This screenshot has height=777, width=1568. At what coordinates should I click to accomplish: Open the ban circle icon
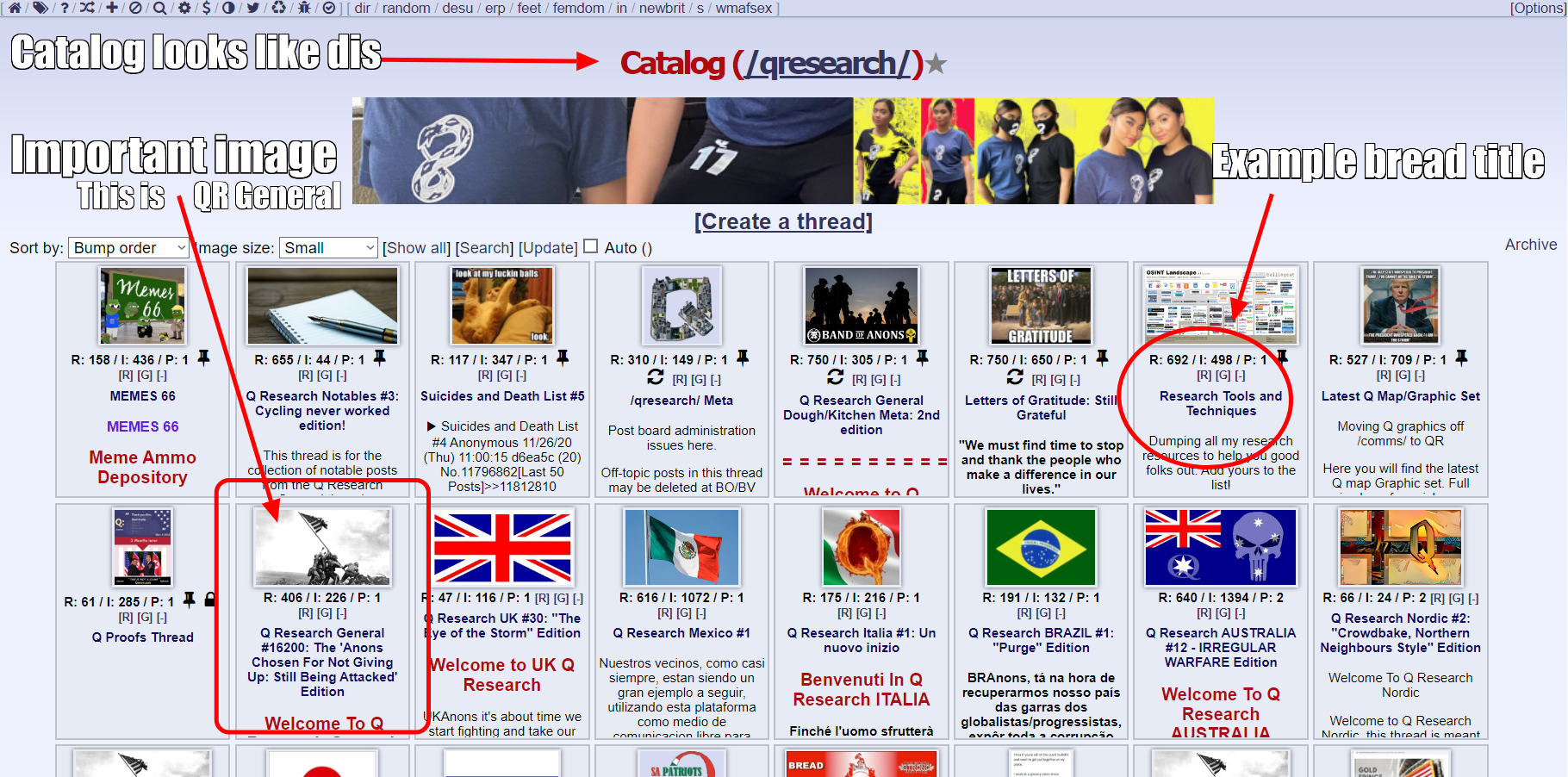pos(135,8)
